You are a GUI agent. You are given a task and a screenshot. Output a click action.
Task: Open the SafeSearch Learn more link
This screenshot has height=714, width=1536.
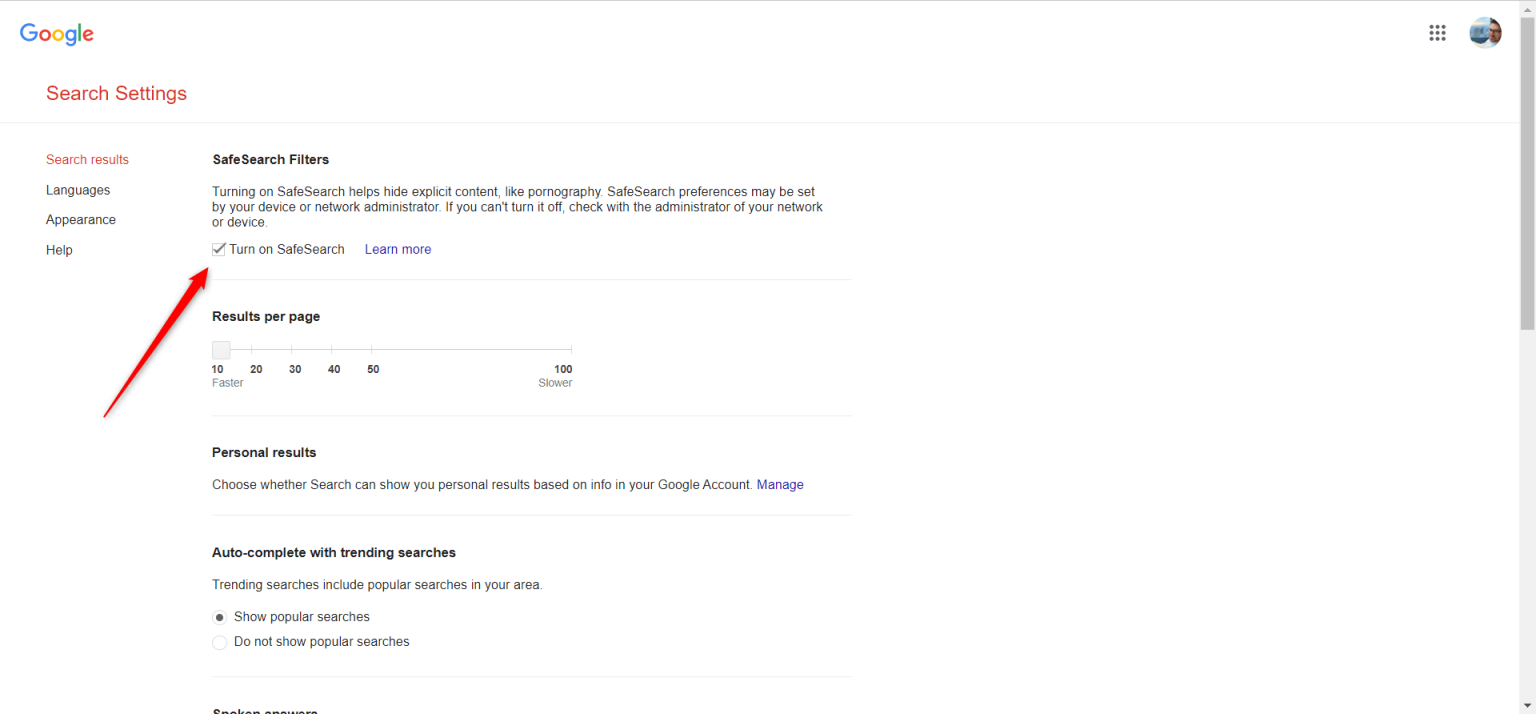(398, 248)
